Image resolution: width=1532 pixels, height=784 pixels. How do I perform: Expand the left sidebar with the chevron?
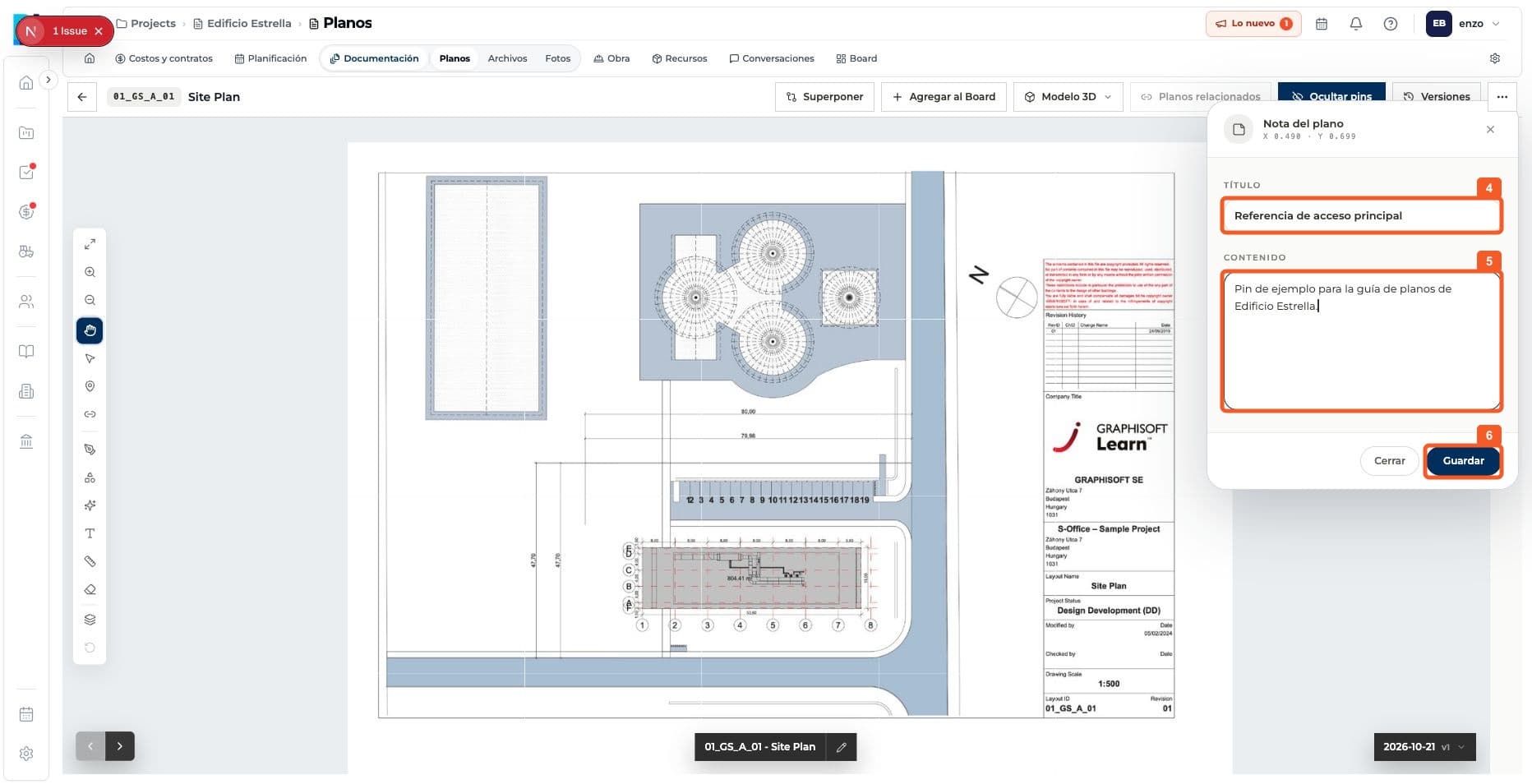click(48, 80)
